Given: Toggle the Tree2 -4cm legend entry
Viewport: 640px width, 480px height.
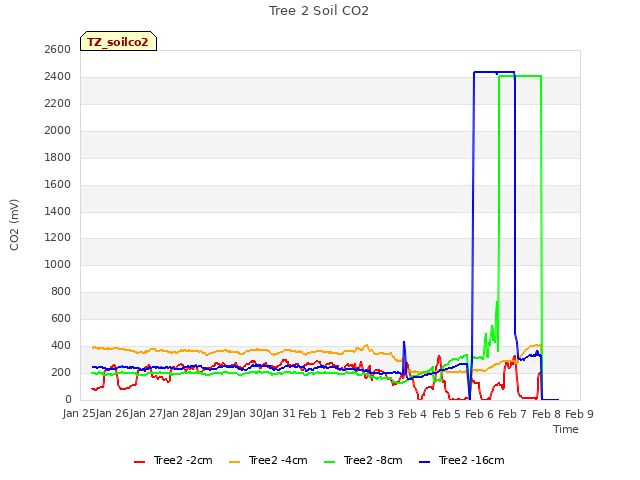Looking at the screenshot, I should (269, 460).
